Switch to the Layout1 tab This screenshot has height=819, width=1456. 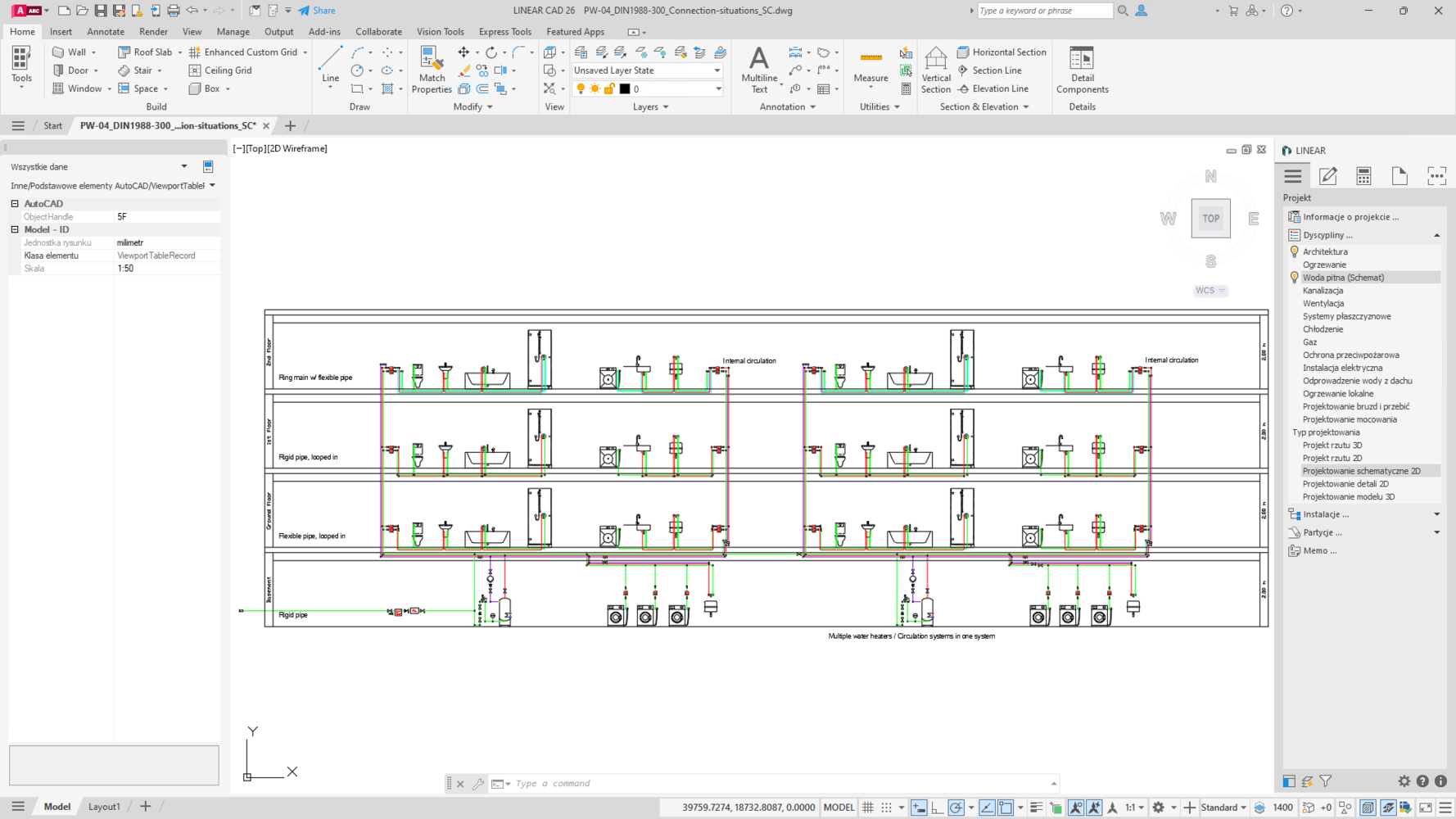pyautogui.click(x=104, y=807)
